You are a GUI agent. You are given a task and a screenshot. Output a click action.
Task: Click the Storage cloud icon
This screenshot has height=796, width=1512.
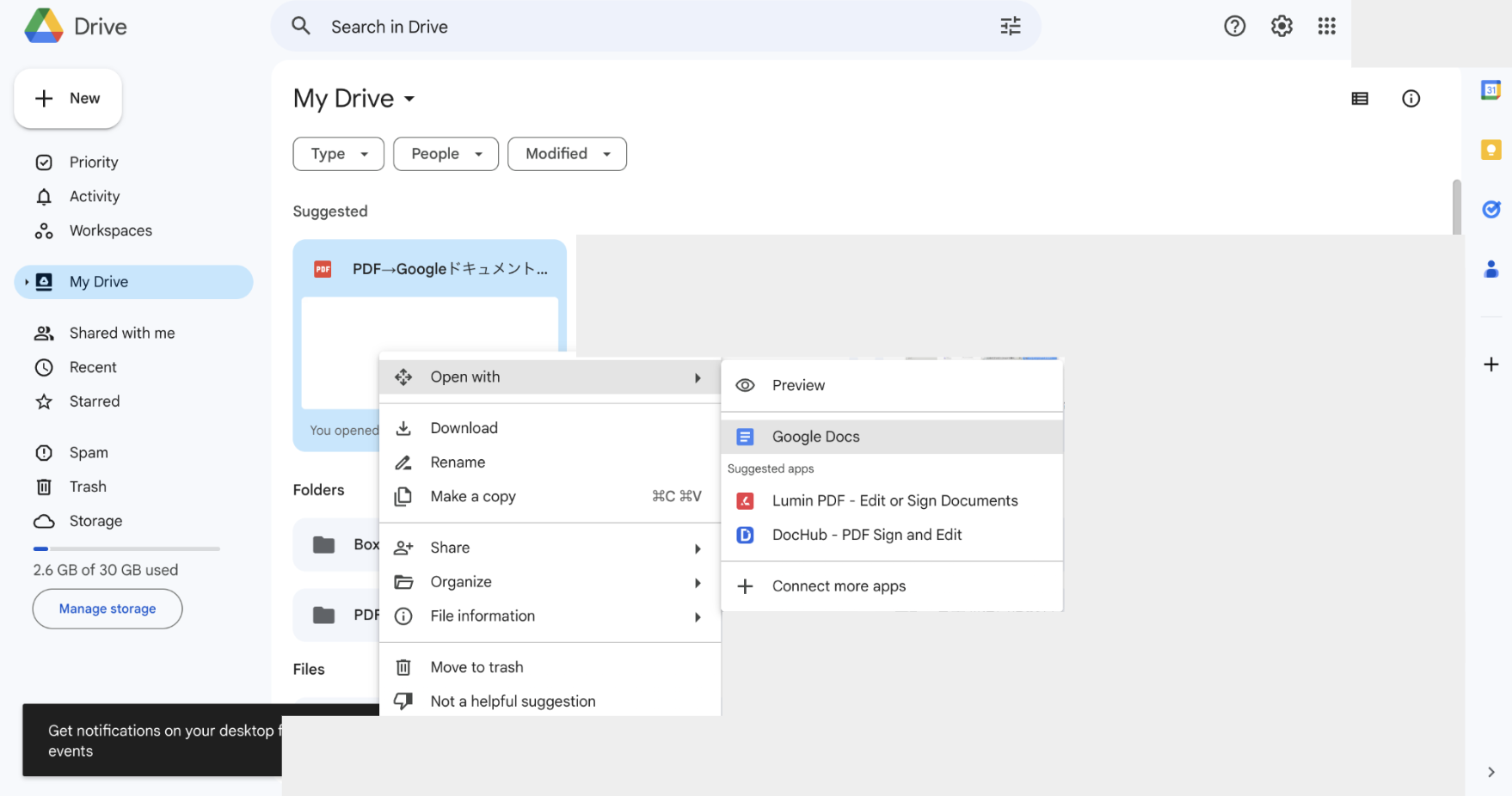tap(44, 521)
